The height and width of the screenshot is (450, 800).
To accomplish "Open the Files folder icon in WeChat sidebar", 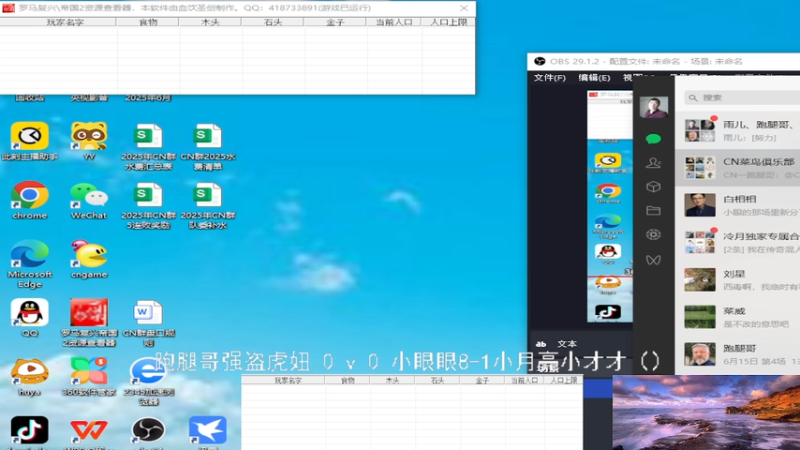I will (x=653, y=210).
